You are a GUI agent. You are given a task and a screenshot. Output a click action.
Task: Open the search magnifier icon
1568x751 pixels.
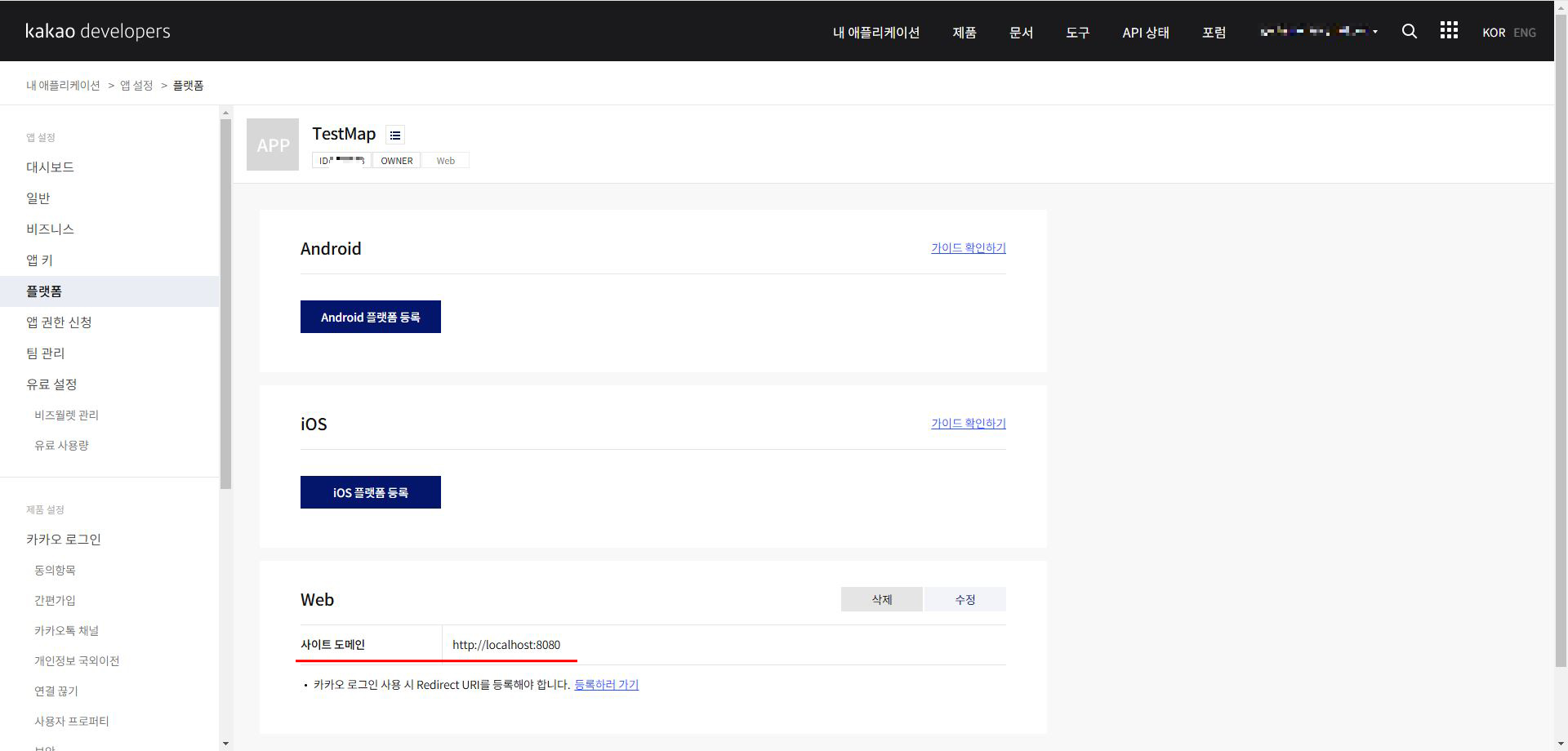1409,31
